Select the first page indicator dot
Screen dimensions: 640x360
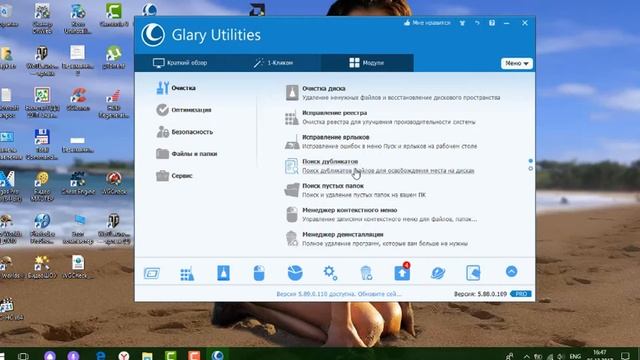tap(530, 161)
